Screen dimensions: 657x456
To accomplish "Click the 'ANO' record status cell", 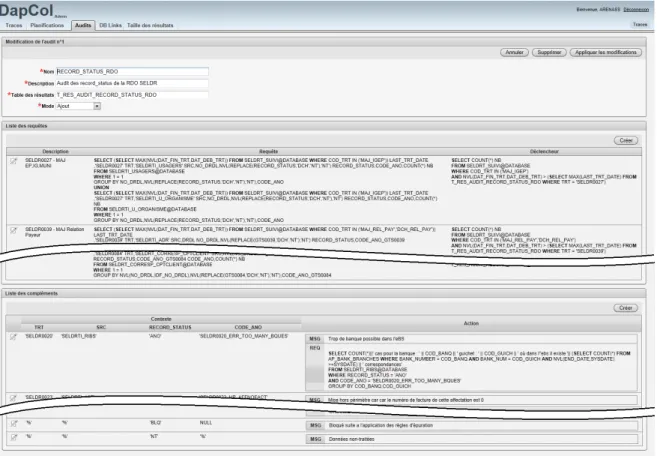I will [155, 336].
